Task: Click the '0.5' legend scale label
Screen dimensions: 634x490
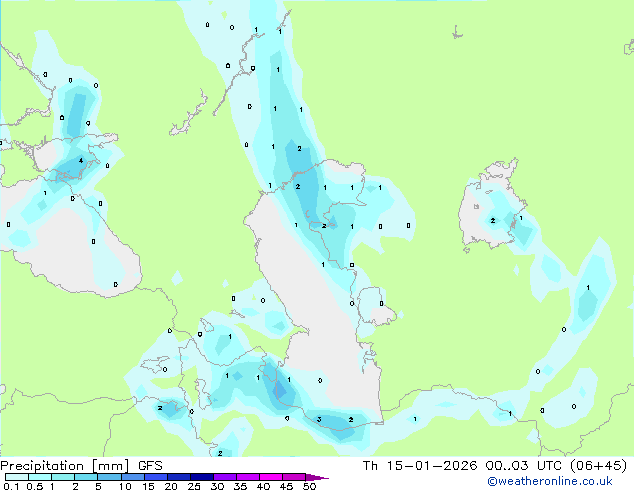Action: click(34, 486)
